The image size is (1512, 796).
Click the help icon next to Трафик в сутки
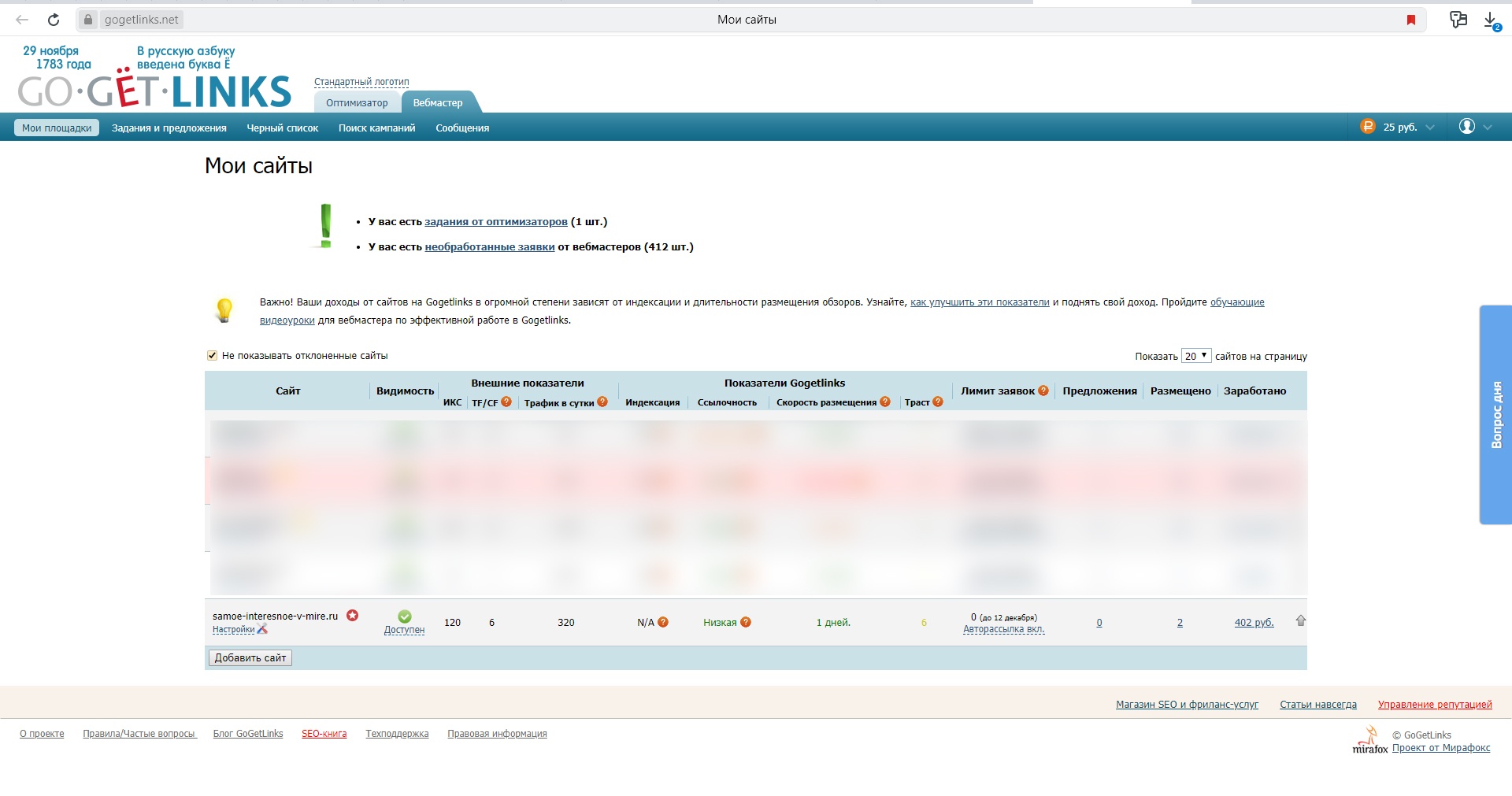point(602,402)
